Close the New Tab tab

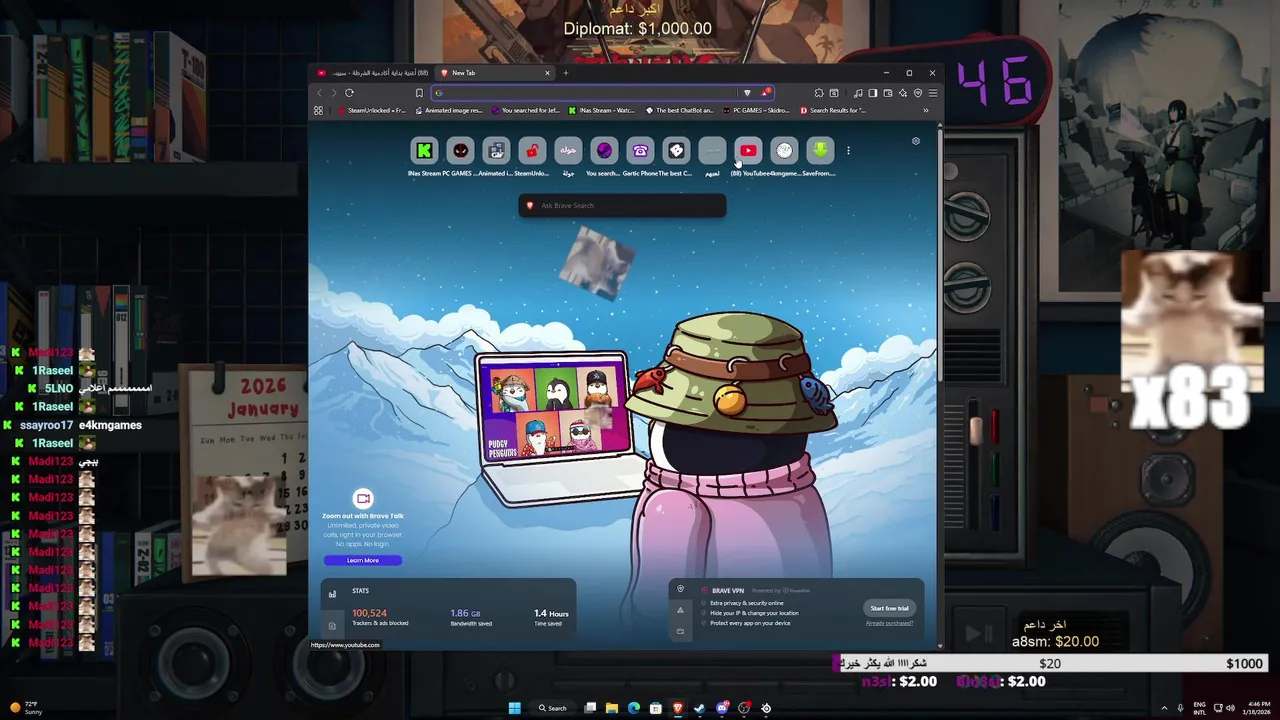[547, 73]
